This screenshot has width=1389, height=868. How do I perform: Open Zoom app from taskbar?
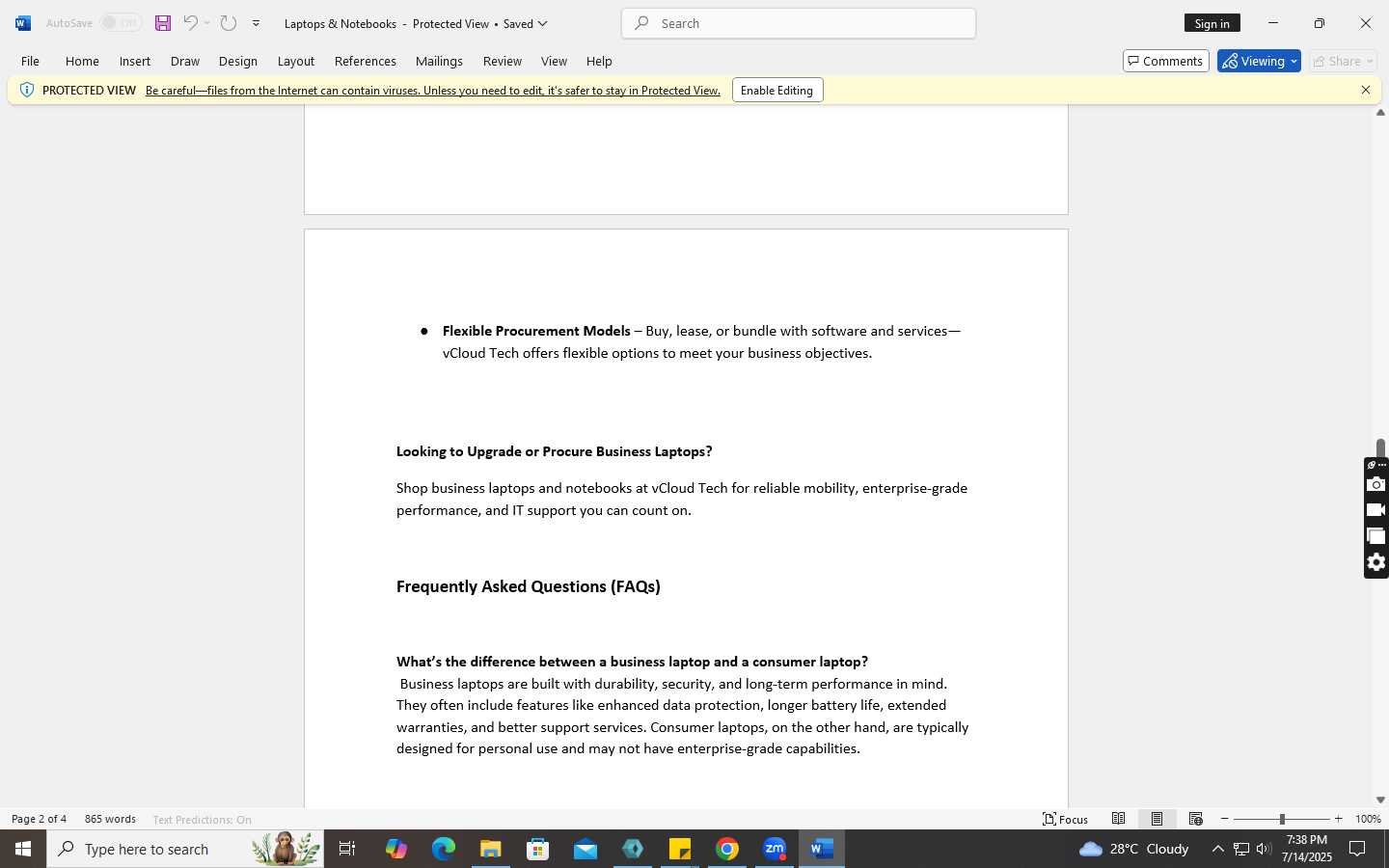[x=775, y=849]
